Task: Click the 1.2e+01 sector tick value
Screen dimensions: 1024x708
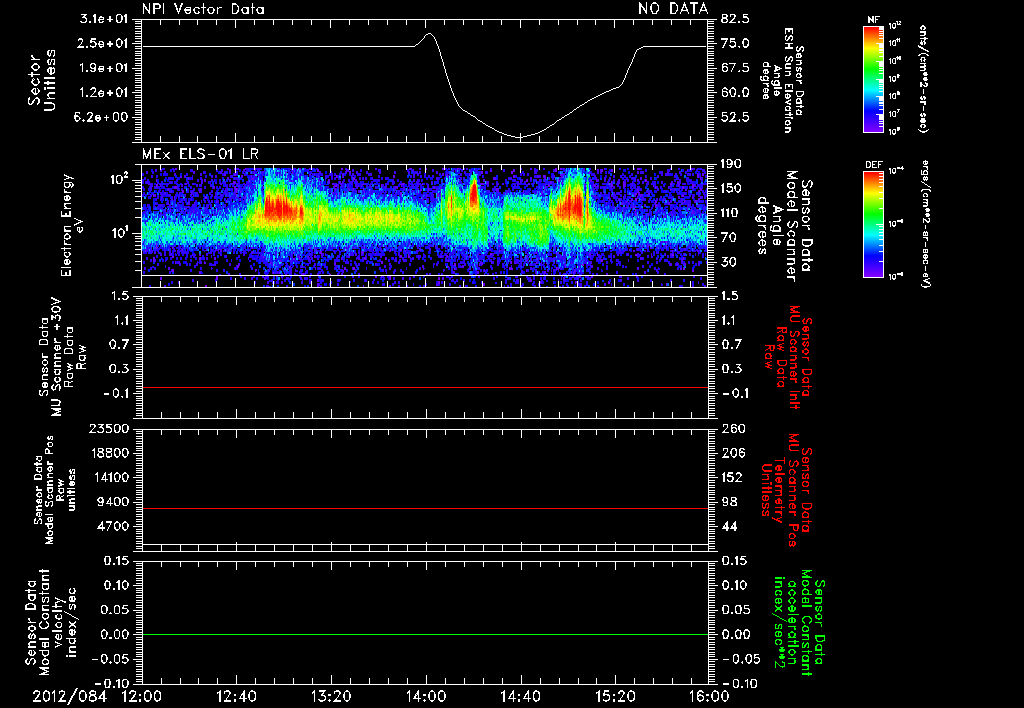Action: point(104,93)
